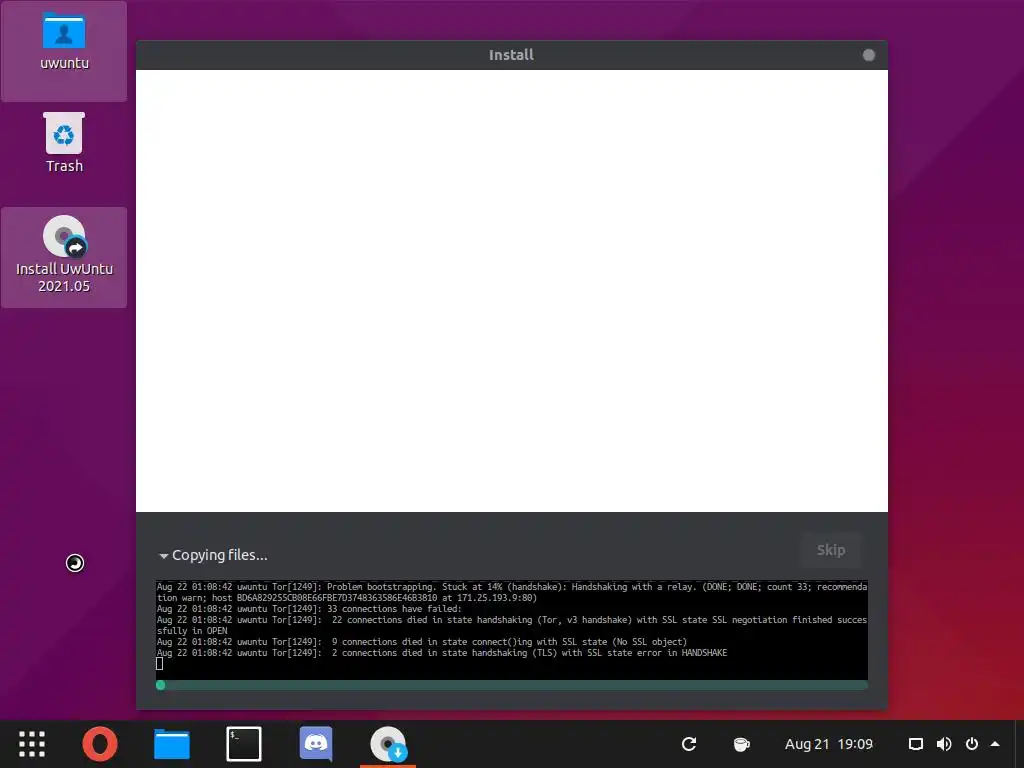Image resolution: width=1024 pixels, height=768 pixels.
Task: Open the Files manager in the taskbar
Action: 172,744
